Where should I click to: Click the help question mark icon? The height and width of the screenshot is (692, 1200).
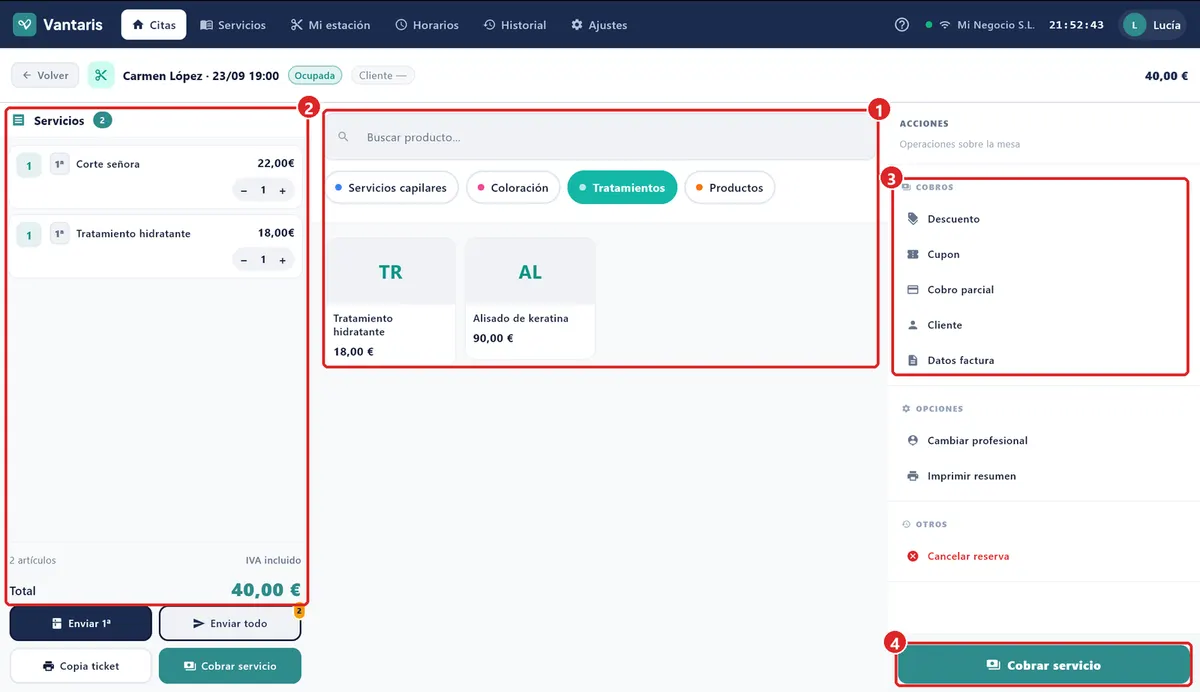tap(902, 25)
